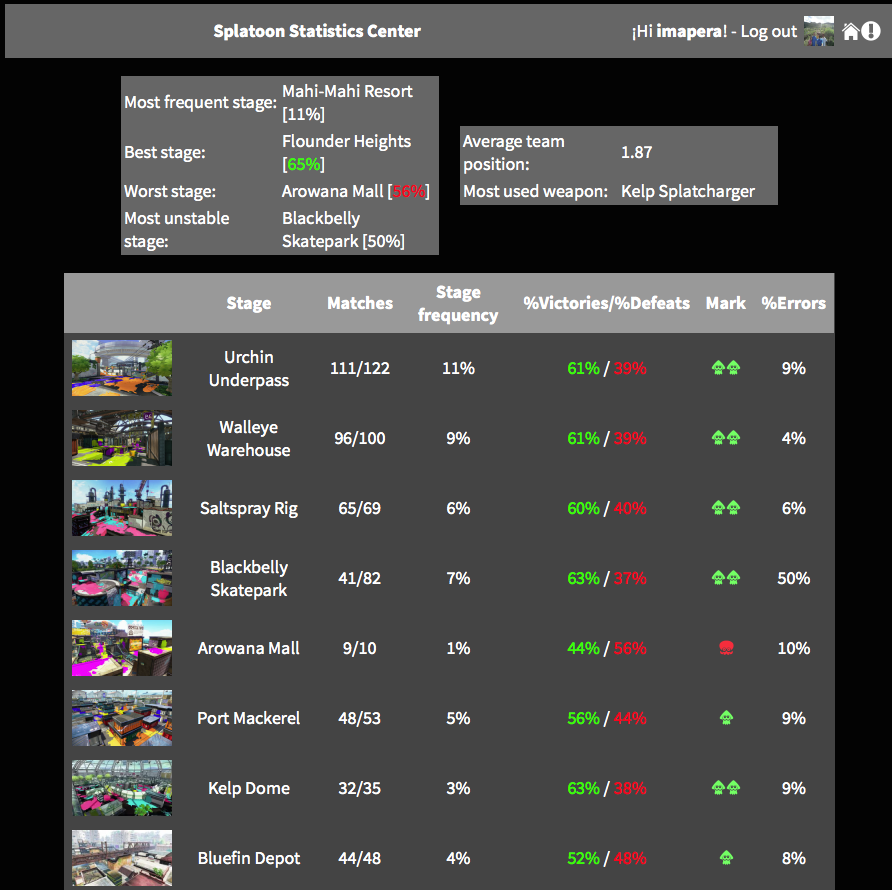
Task: Click the user avatar picture in the header
Action: [818, 30]
